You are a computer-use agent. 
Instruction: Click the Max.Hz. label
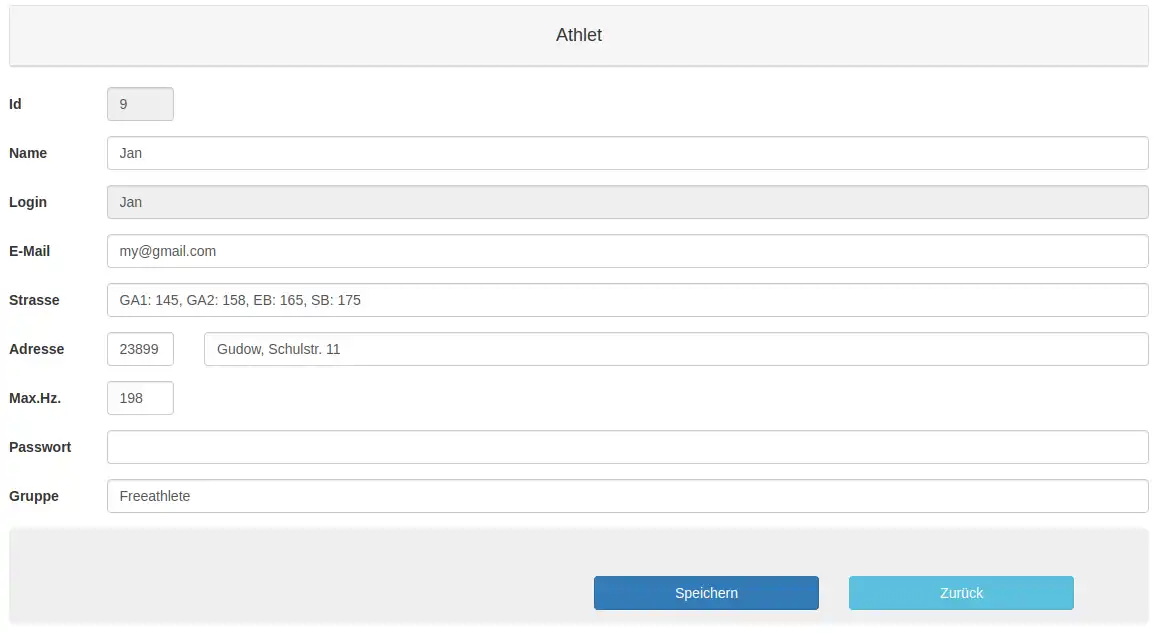[35, 398]
